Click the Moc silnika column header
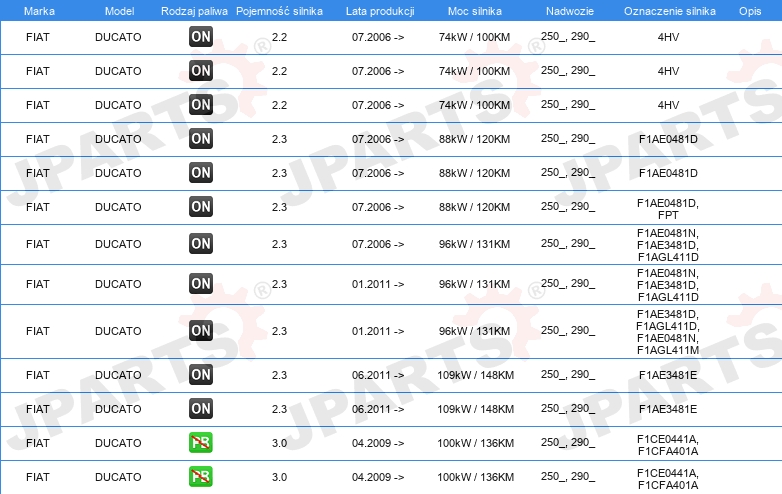This screenshot has height=494, width=782. tap(475, 11)
